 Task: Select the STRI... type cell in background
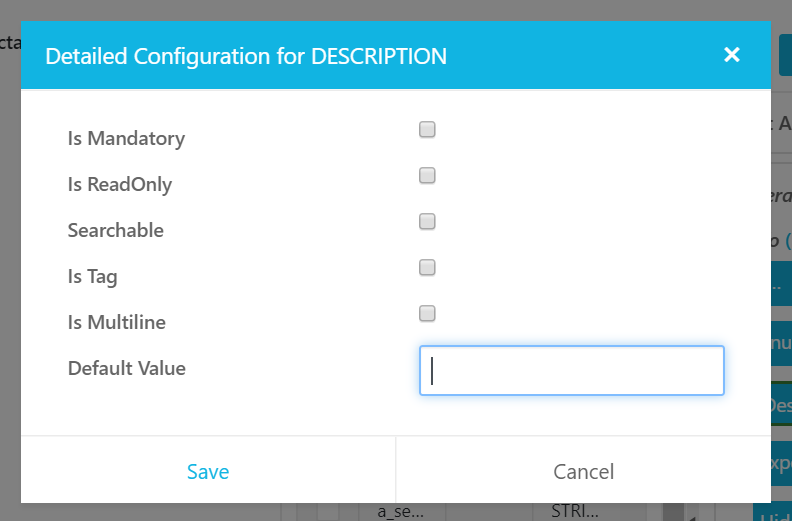point(575,512)
